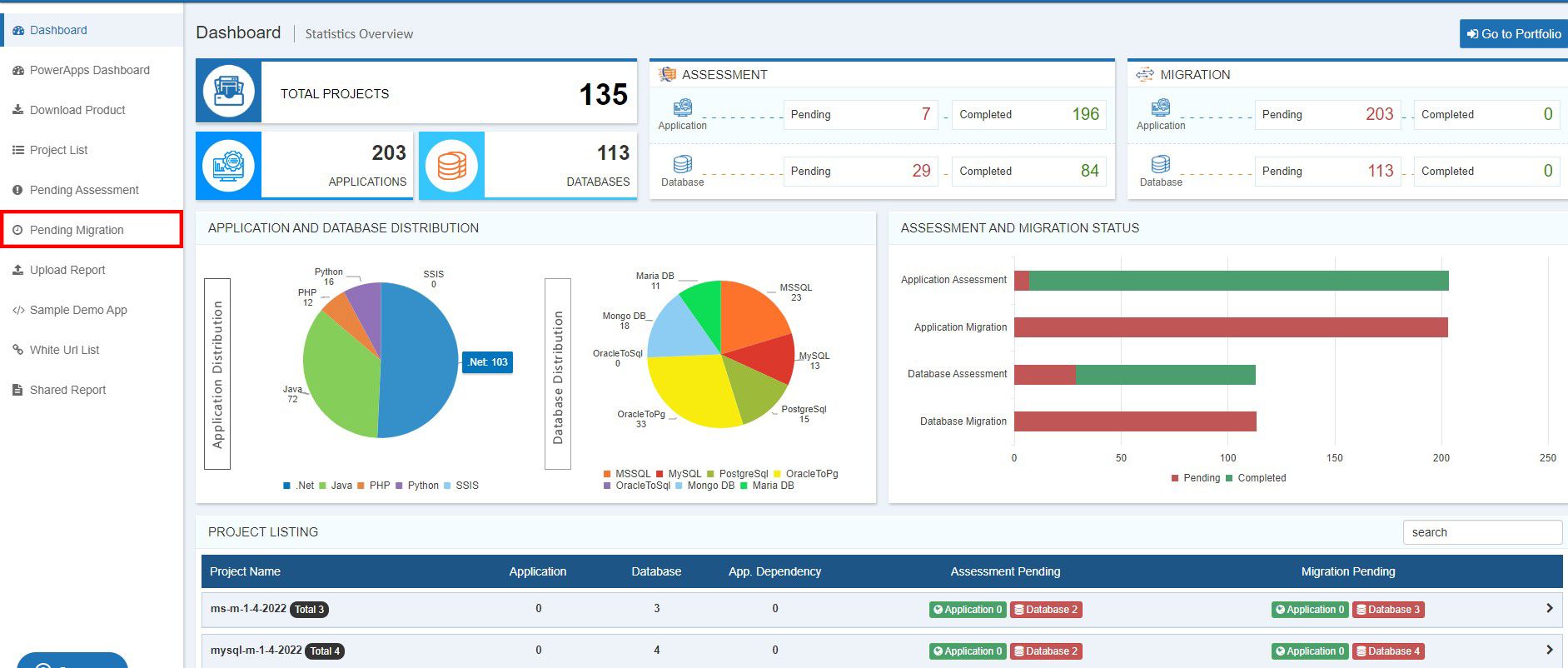Click the White Url List link icon

pos(18,350)
